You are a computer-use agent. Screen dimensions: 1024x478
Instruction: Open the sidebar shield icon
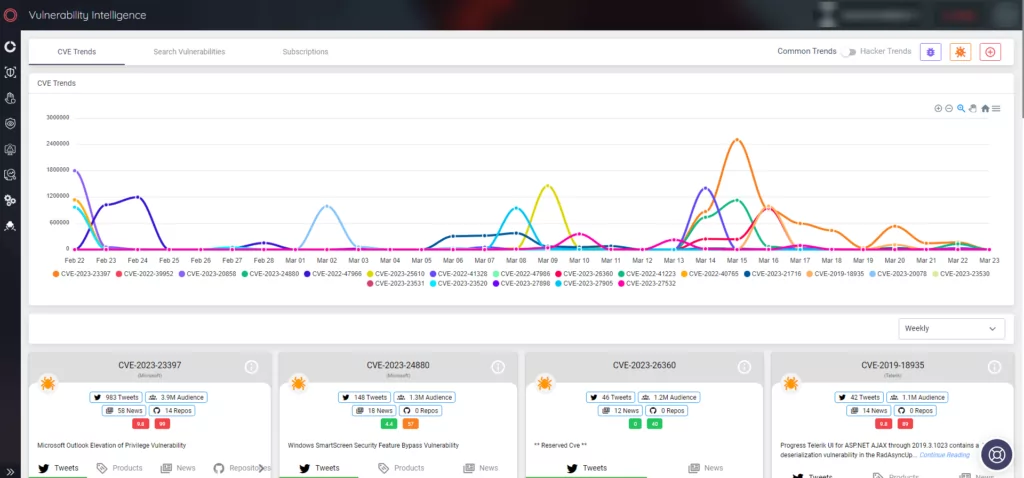click(x=10, y=123)
